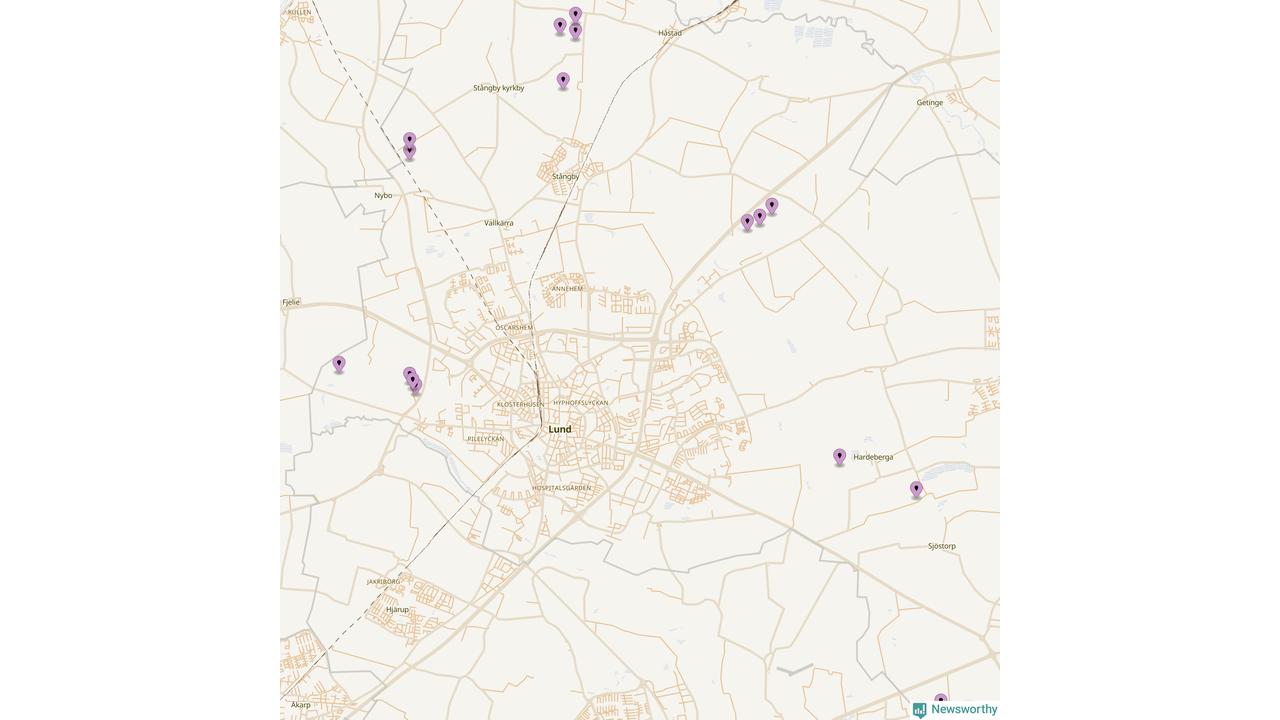Select the lower marker above Nybo

tap(409, 152)
